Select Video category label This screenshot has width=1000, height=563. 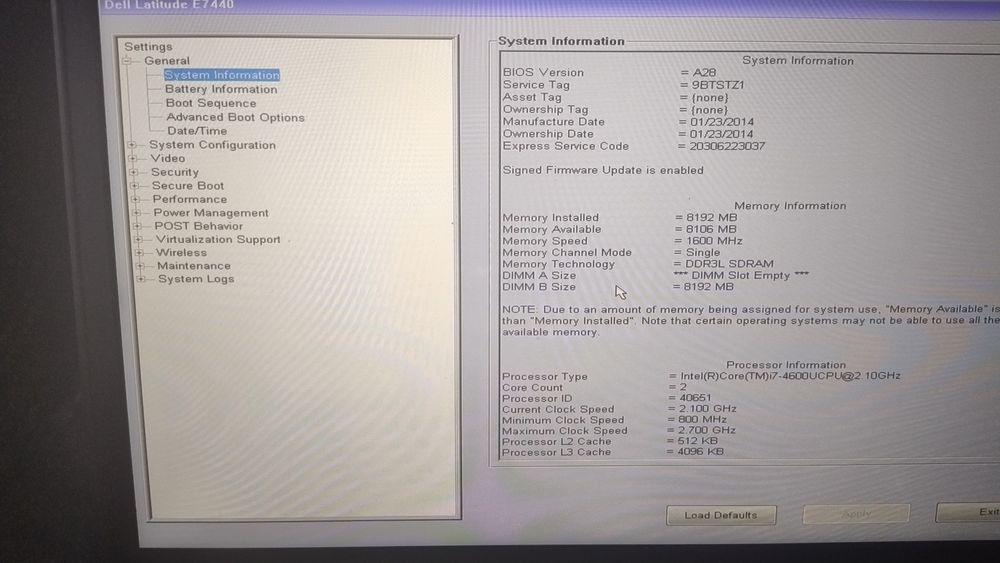click(x=168, y=158)
